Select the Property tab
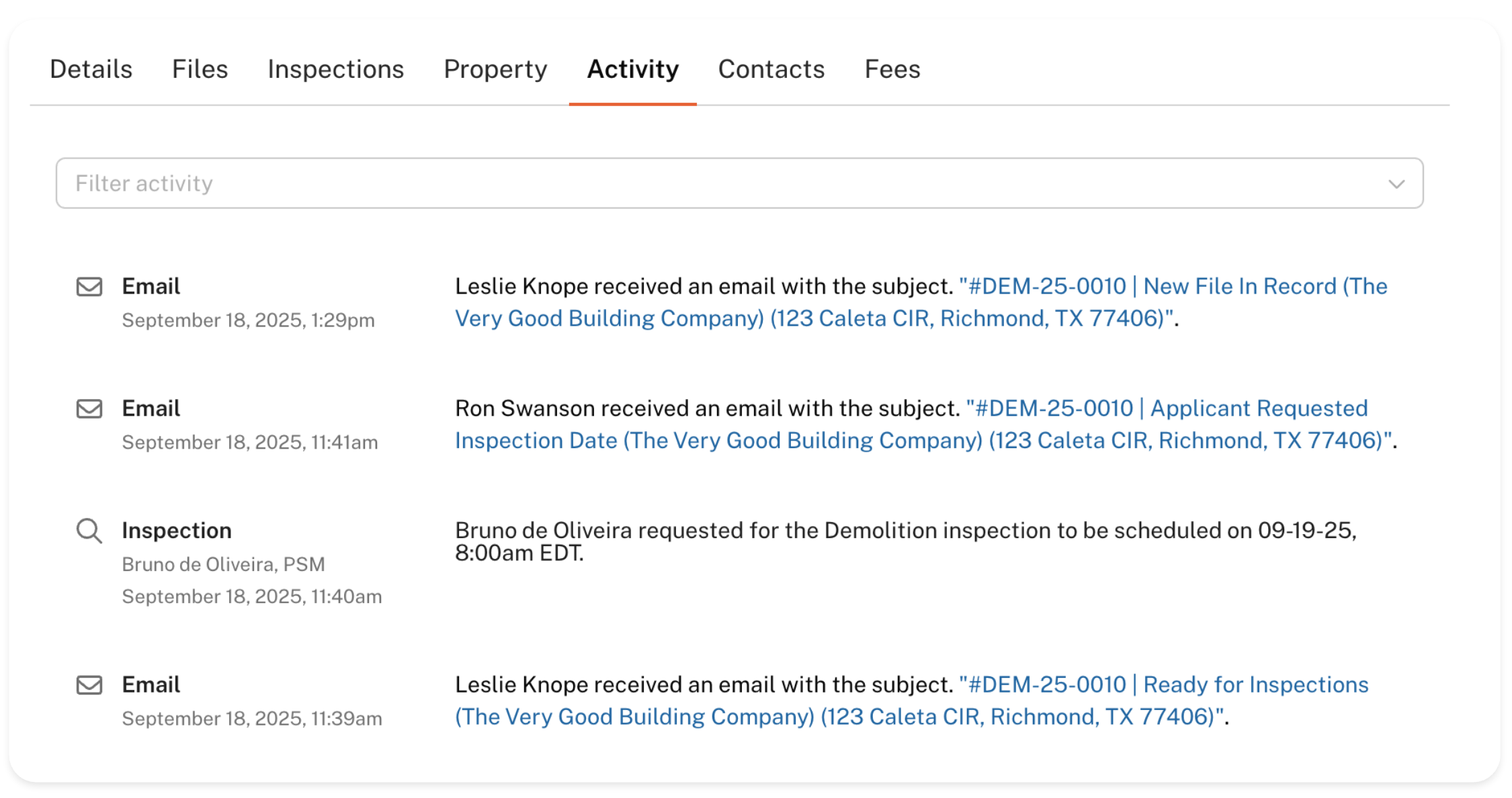 (x=495, y=69)
